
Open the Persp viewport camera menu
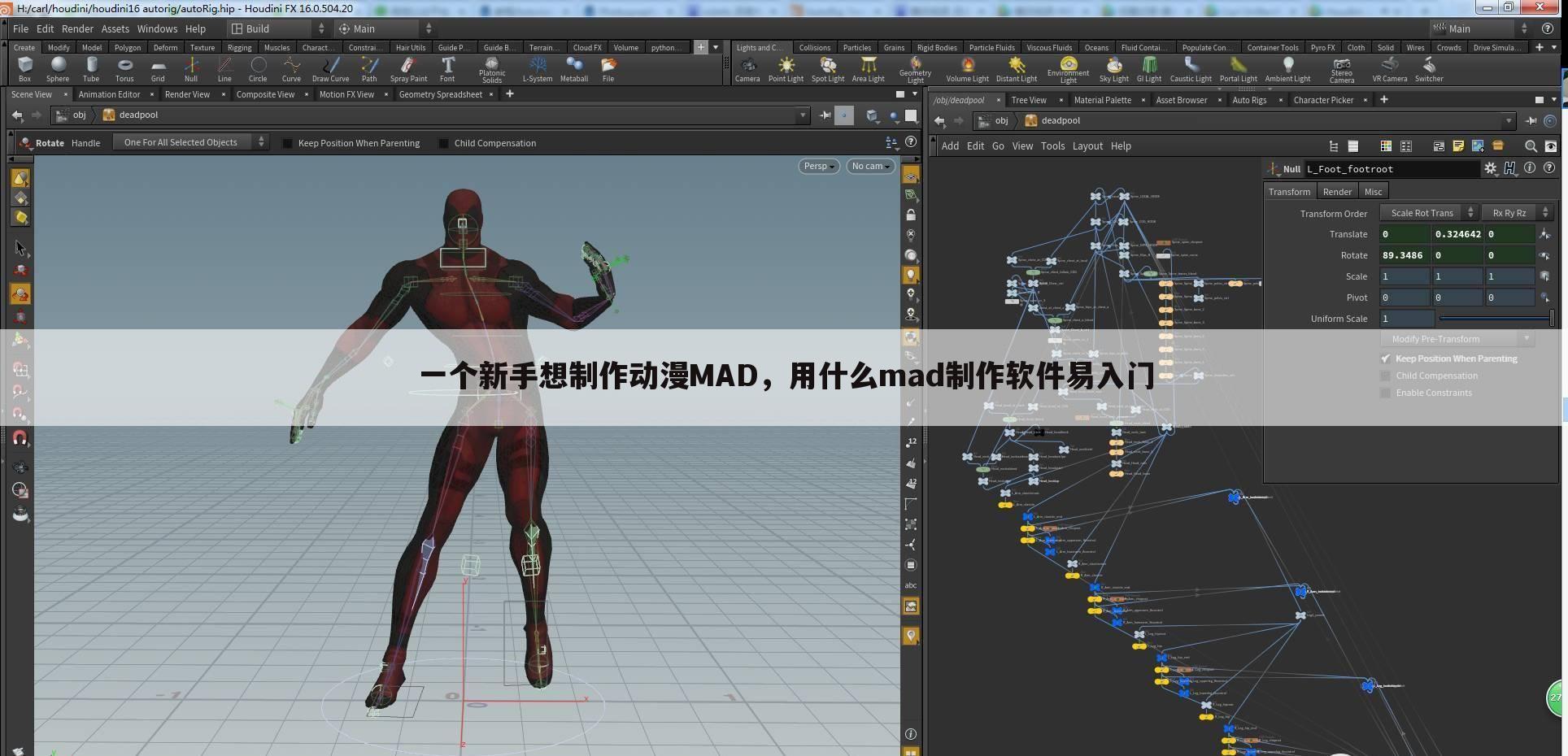818,166
